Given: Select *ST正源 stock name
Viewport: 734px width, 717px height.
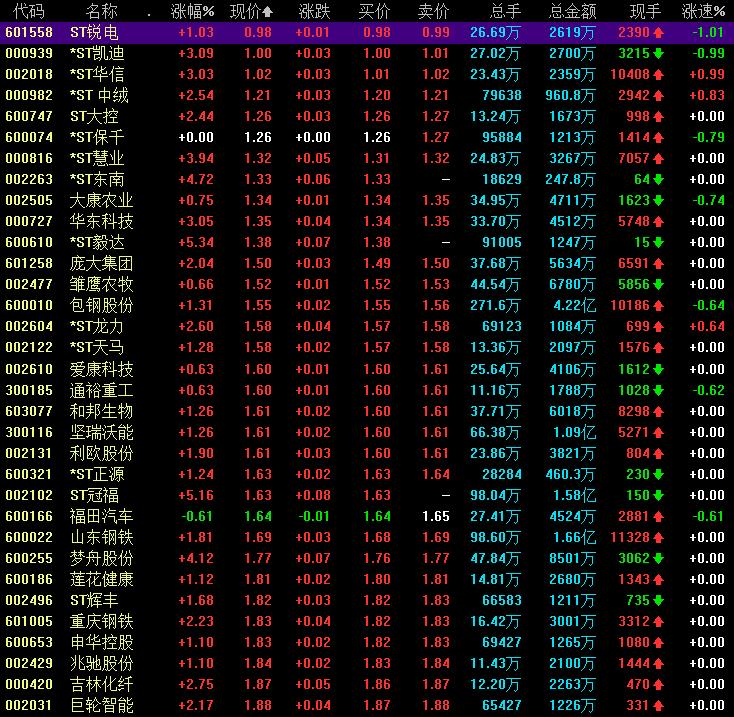Looking at the screenshot, I should coord(97,474).
